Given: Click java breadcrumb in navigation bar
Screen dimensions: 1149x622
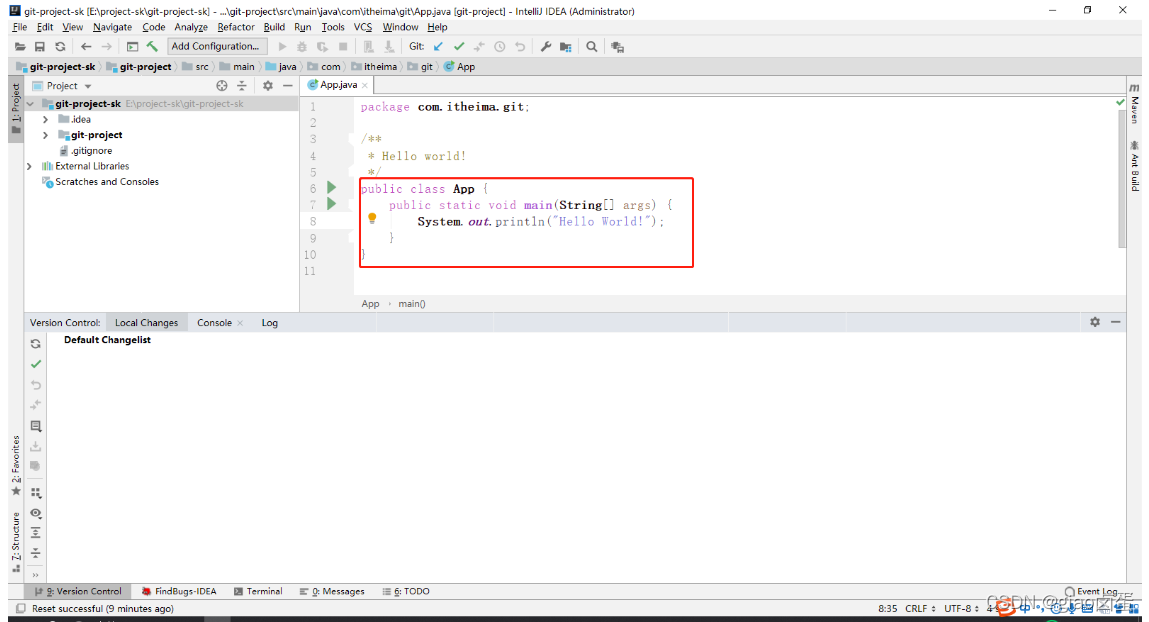Looking at the screenshot, I should (281, 67).
